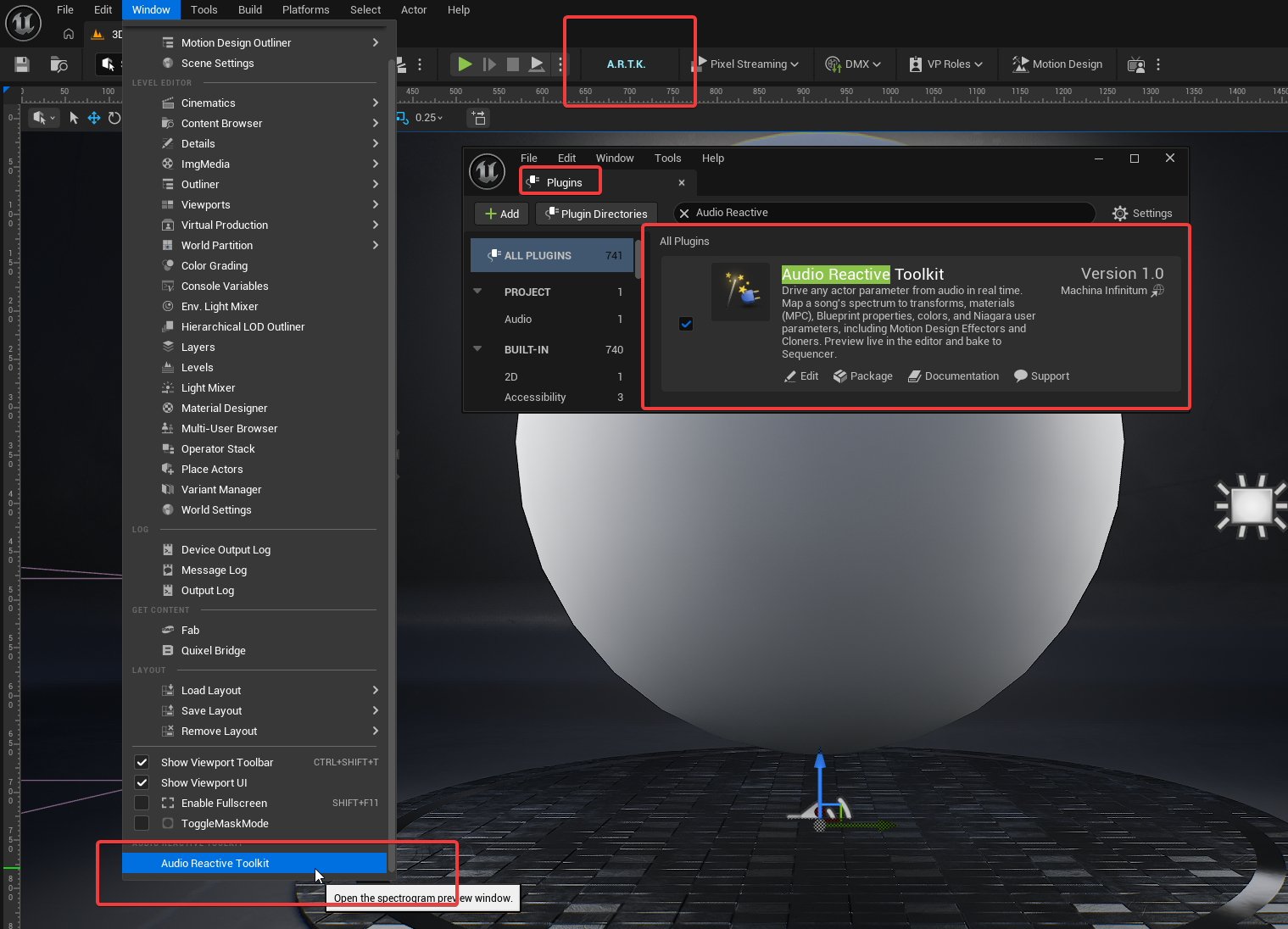Toggle the Show Viewport UI checkbox

[x=142, y=782]
